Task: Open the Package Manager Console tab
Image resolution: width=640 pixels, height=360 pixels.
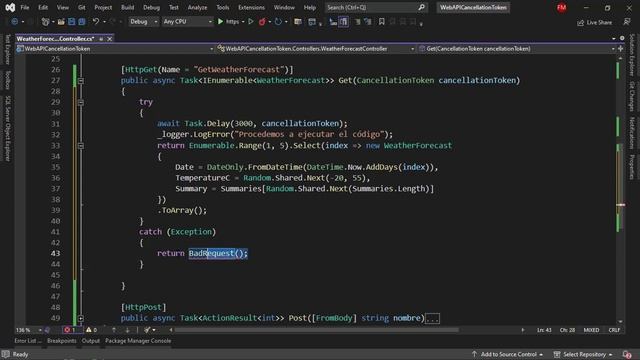Action: (x=138, y=341)
